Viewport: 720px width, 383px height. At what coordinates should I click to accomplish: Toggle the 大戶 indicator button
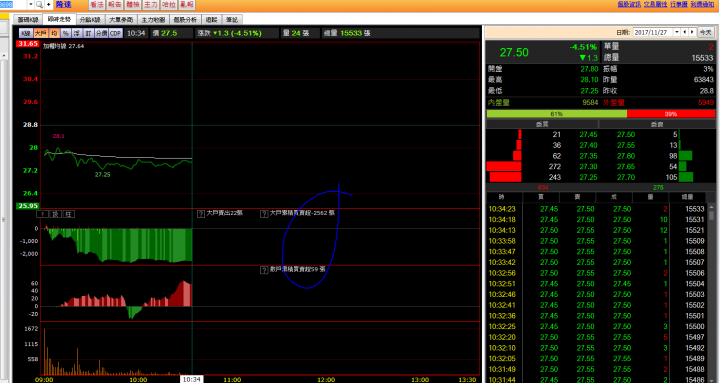coord(41,33)
